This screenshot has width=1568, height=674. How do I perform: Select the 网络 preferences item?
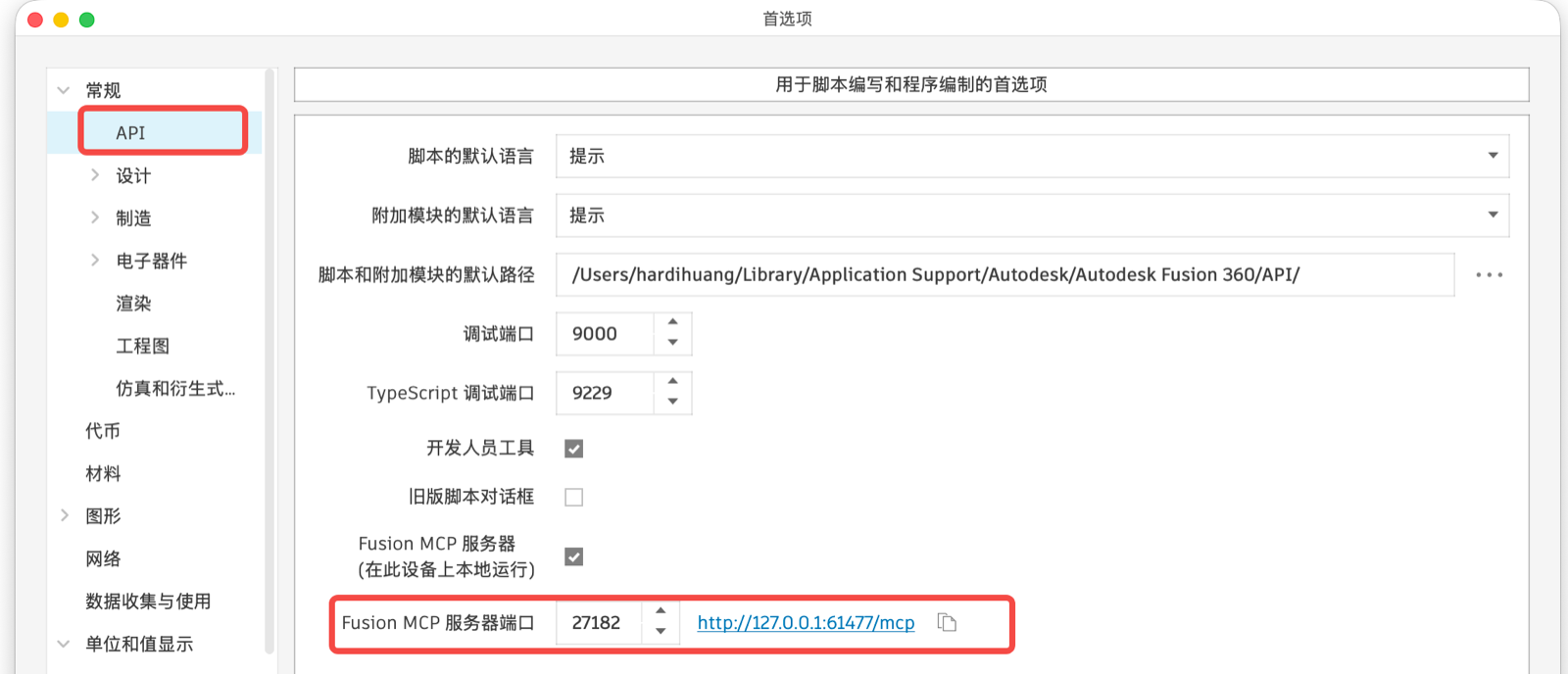click(103, 558)
